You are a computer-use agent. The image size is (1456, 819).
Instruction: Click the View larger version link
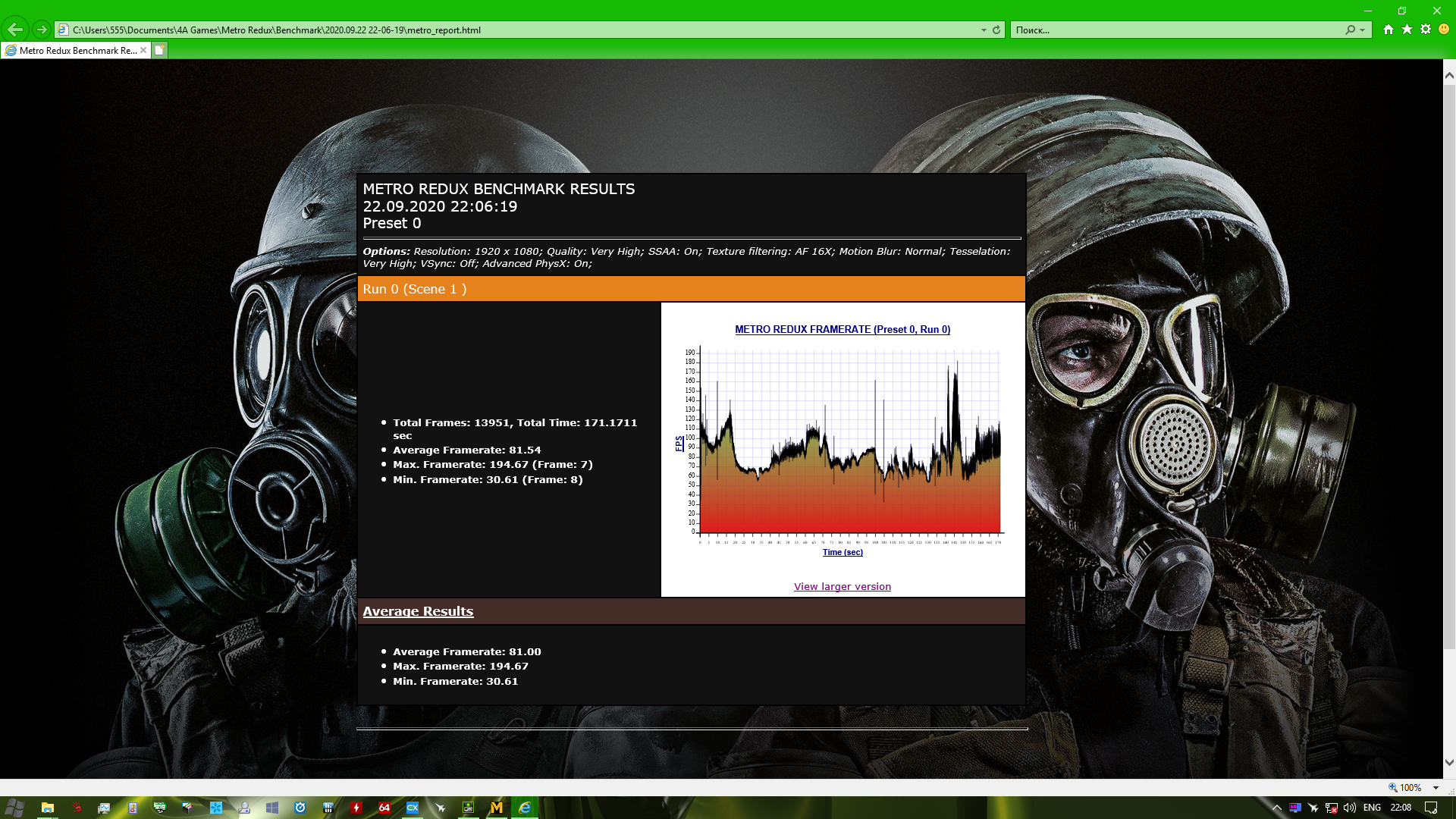(842, 586)
